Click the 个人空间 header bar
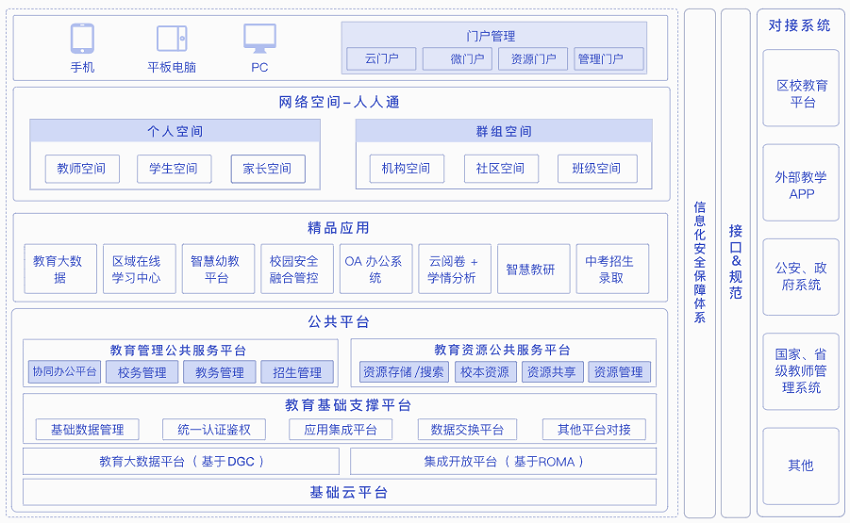 (175, 131)
